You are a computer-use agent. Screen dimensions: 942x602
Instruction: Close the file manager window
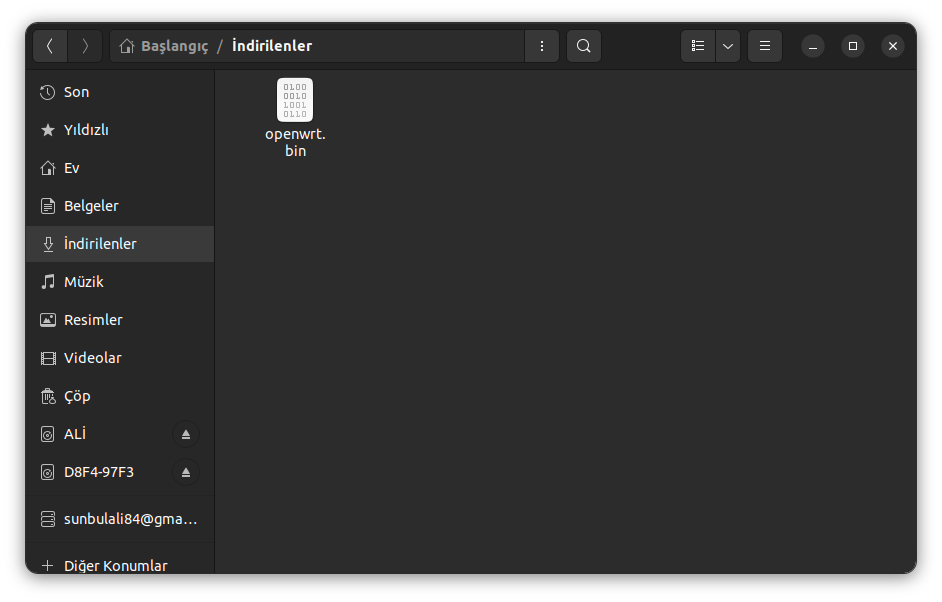pos(893,46)
